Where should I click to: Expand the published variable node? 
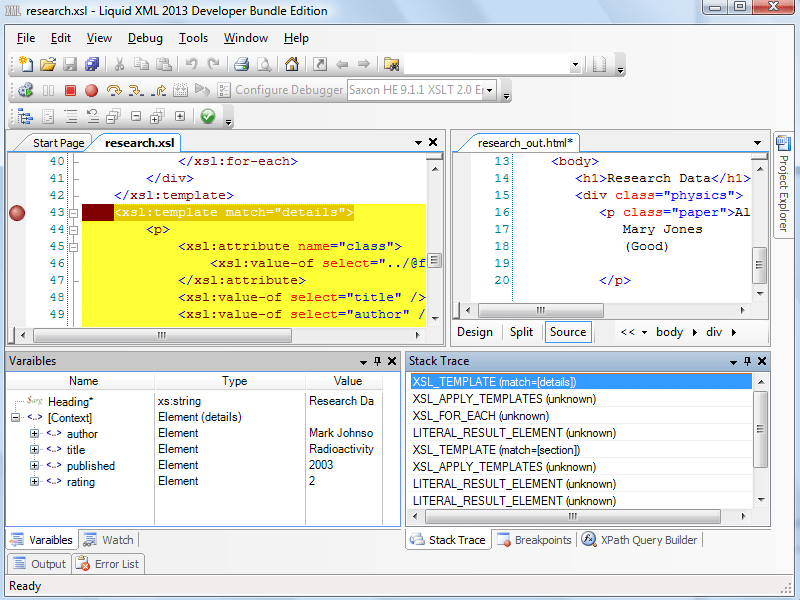tap(34, 465)
